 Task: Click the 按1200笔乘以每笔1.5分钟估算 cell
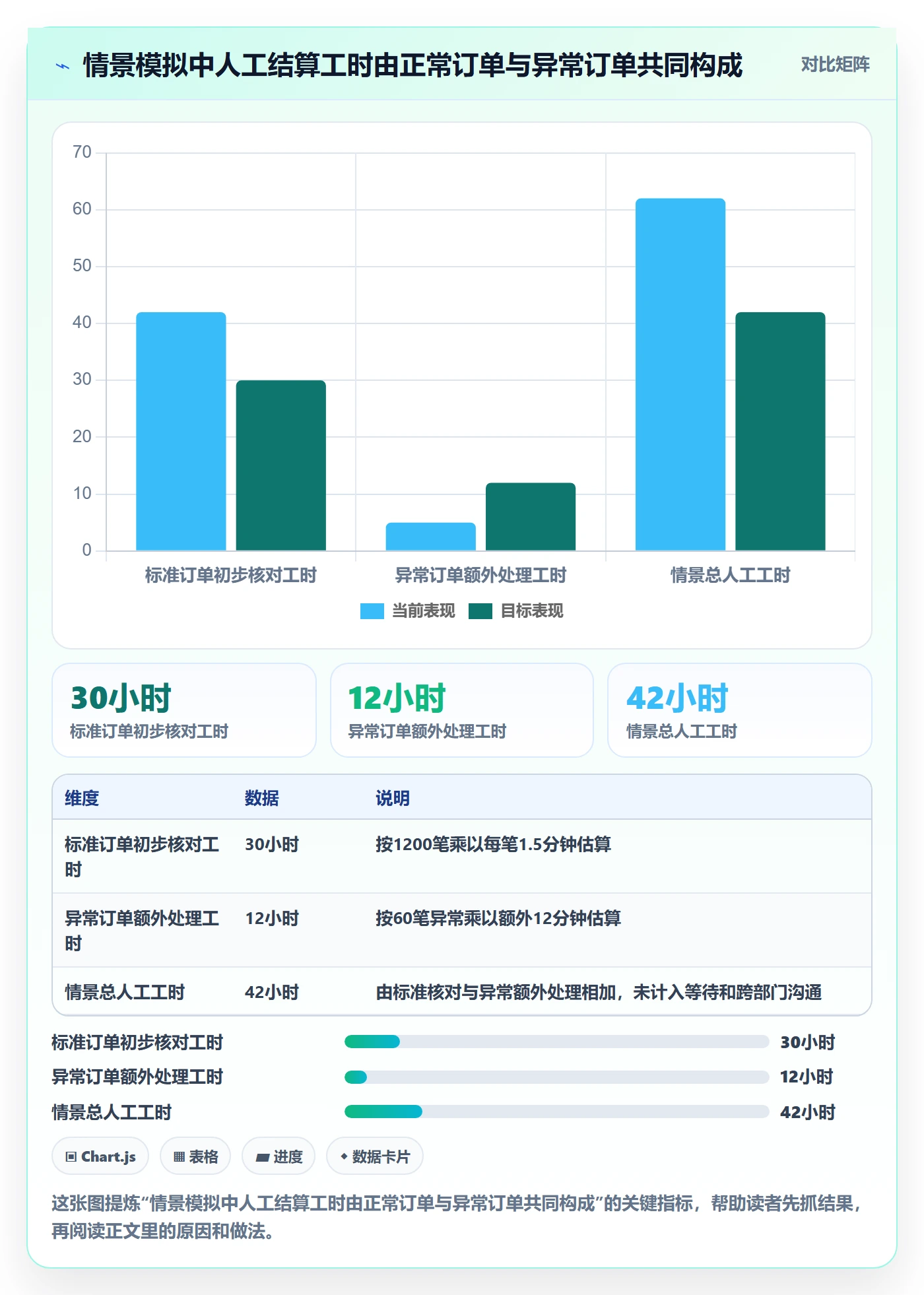(493, 844)
